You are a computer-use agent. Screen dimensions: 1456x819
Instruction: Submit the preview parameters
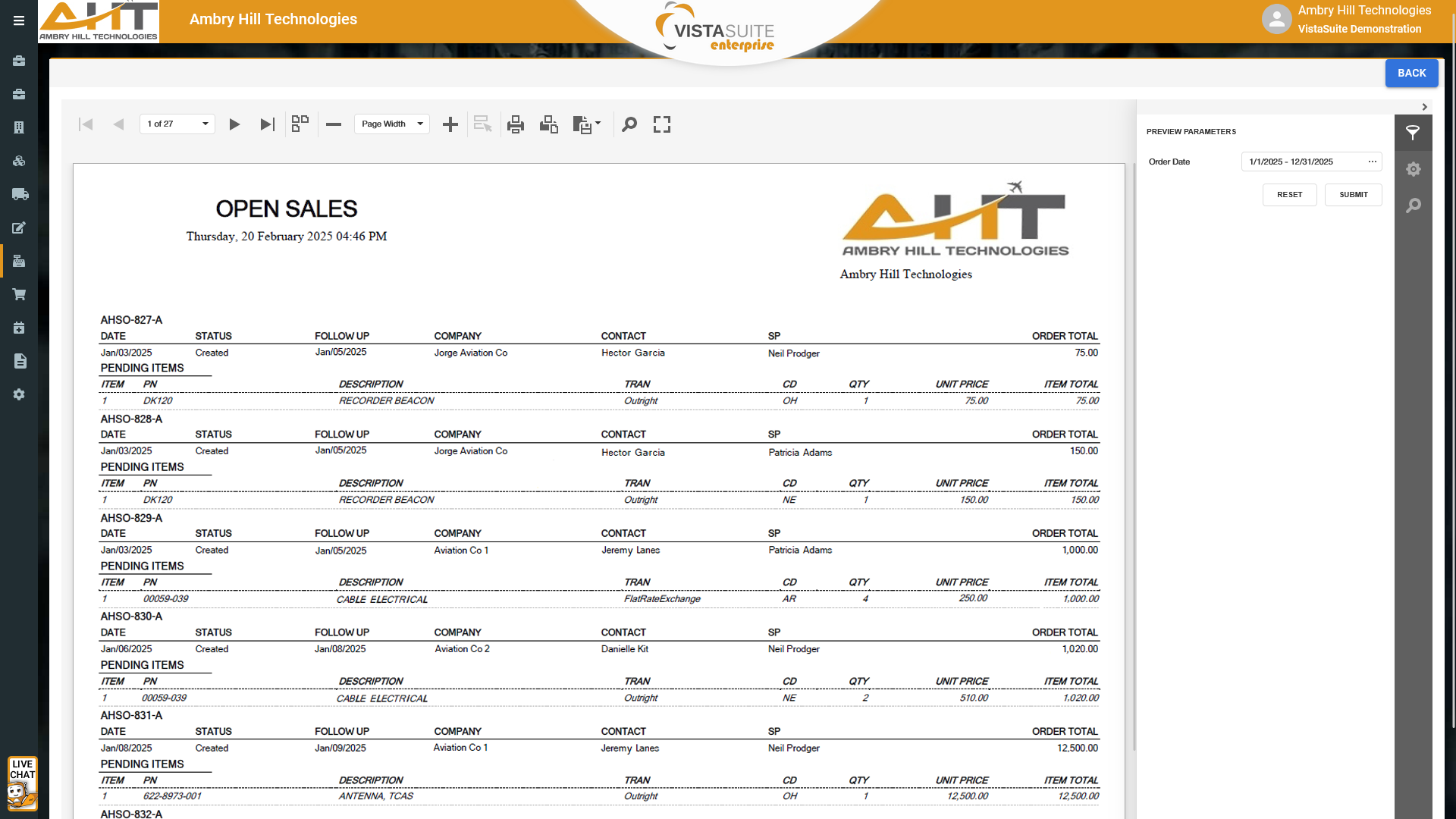coord(1353,195)
